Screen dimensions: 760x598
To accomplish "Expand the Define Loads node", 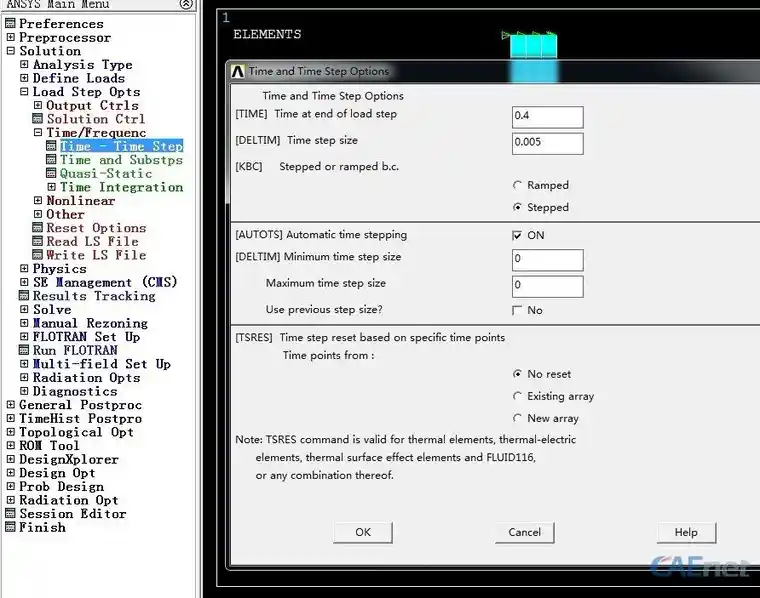I will pyautogui.click(x=24, y=78).
